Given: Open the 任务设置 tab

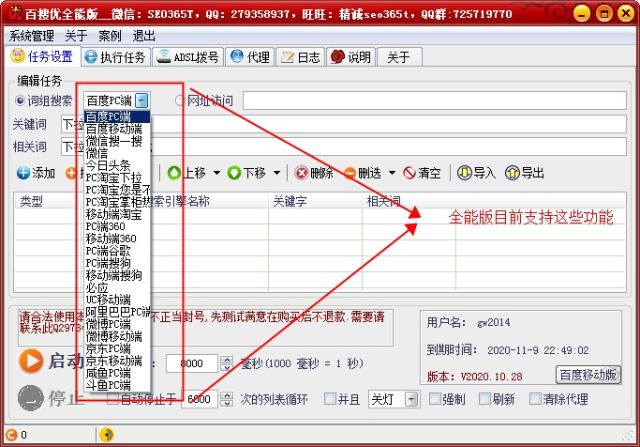Looking at the screenshot, I should 42,56.
